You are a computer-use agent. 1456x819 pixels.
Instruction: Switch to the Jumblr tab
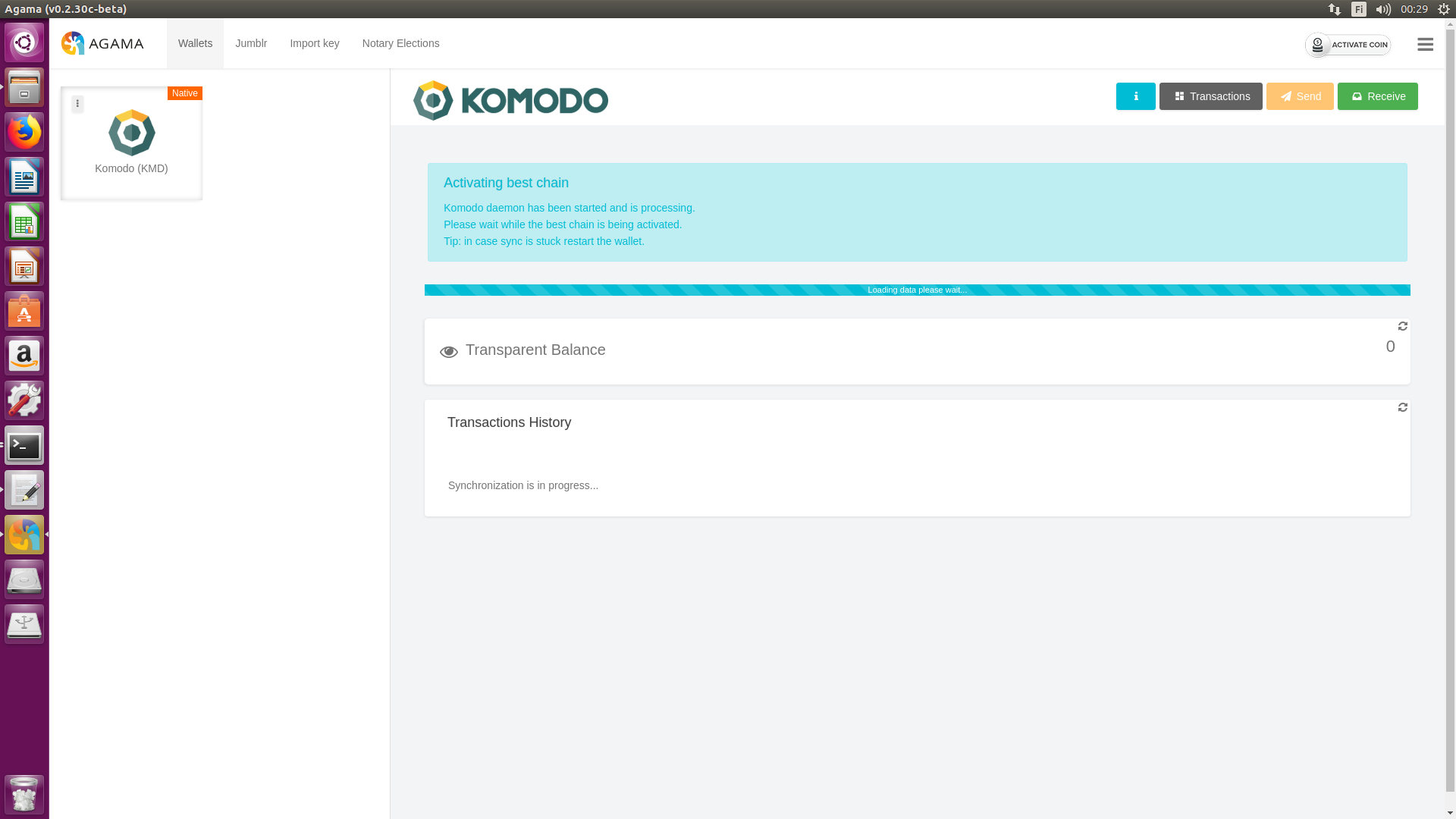pos(251,43)
